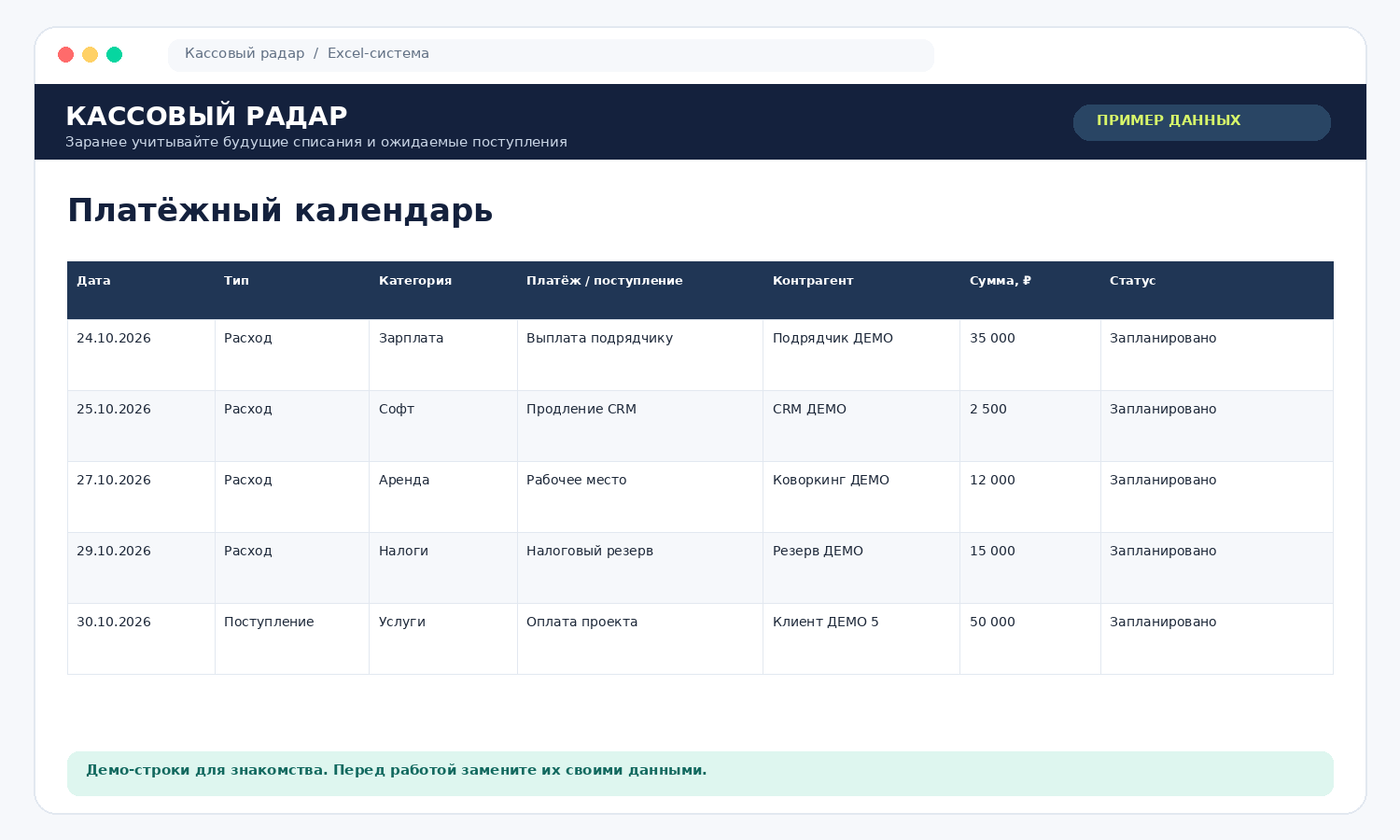Click the Платёжный календарь heading

(280, 210)
